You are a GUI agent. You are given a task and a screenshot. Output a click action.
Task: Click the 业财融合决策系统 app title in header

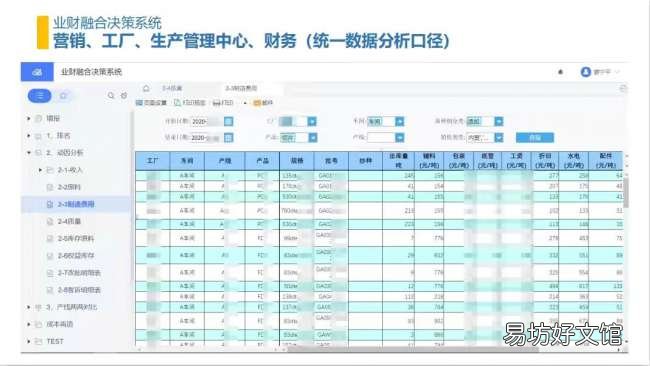[91, 72]
